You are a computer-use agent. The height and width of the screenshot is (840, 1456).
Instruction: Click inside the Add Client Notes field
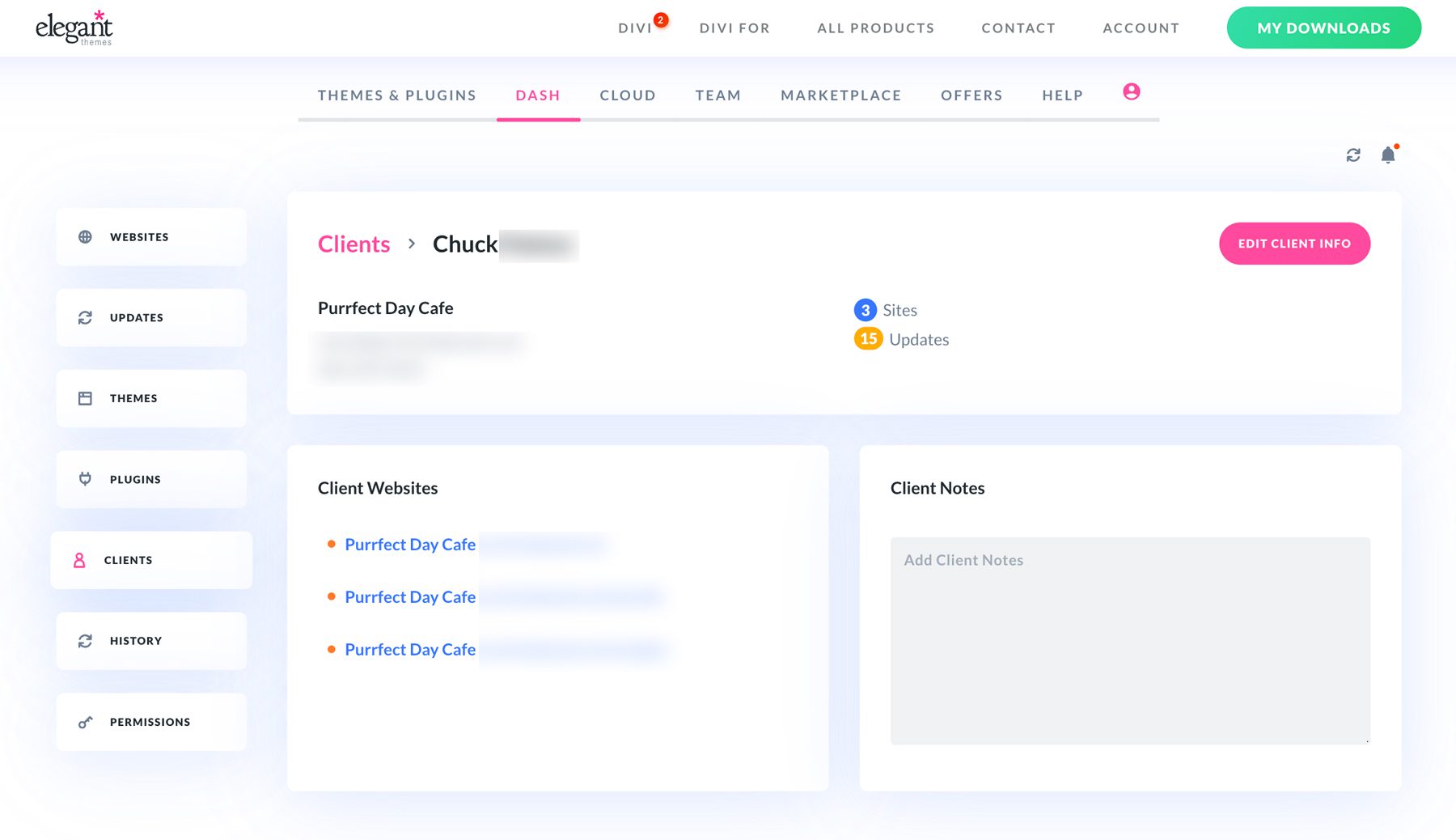1129,639
